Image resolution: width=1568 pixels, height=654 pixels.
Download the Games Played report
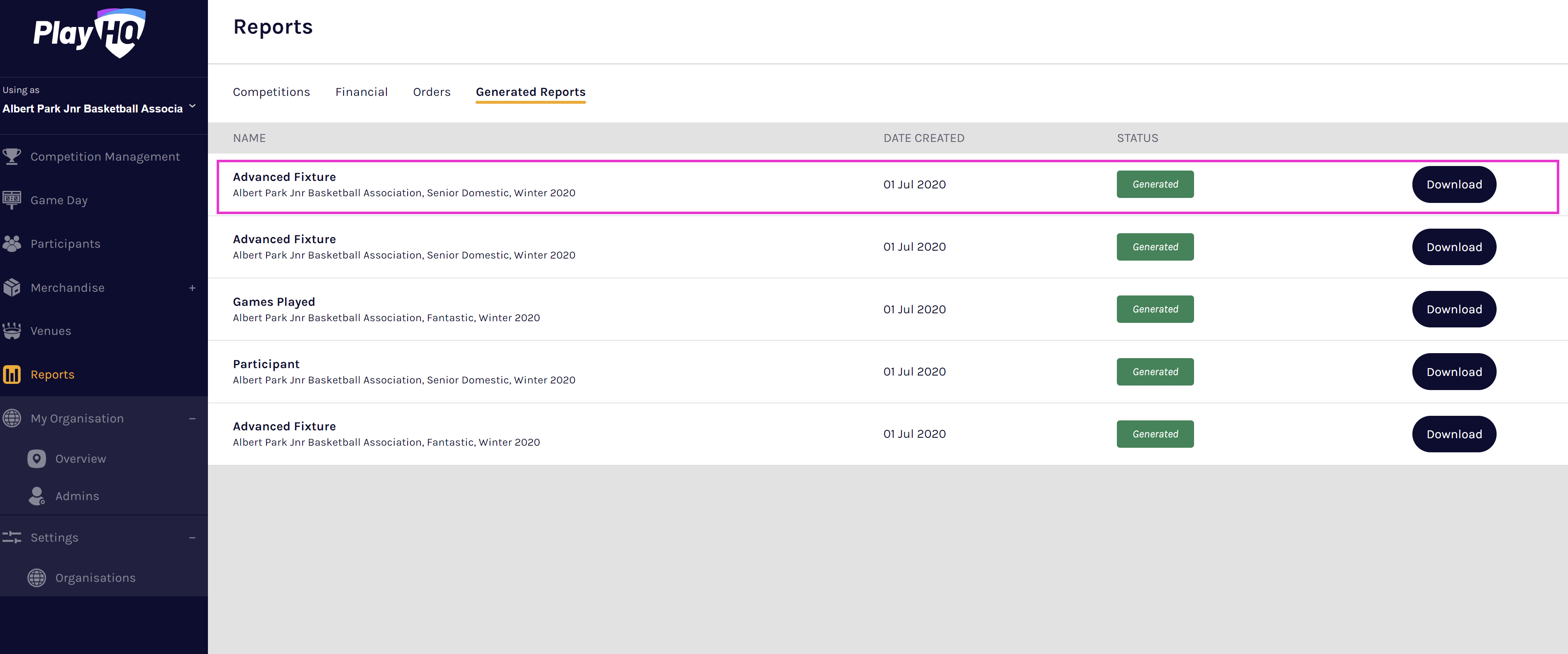pos(1453,309)
